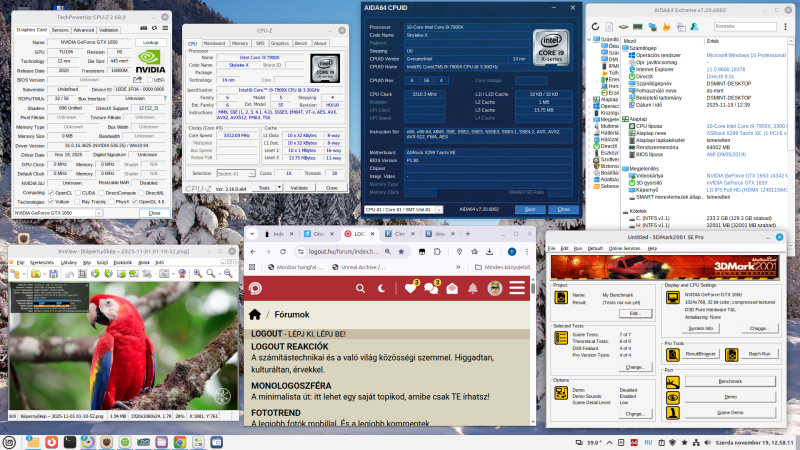800x450 pixels.
Task: Switch to the Bench tab in CPU-Z
Action: [x=301, y=43]
